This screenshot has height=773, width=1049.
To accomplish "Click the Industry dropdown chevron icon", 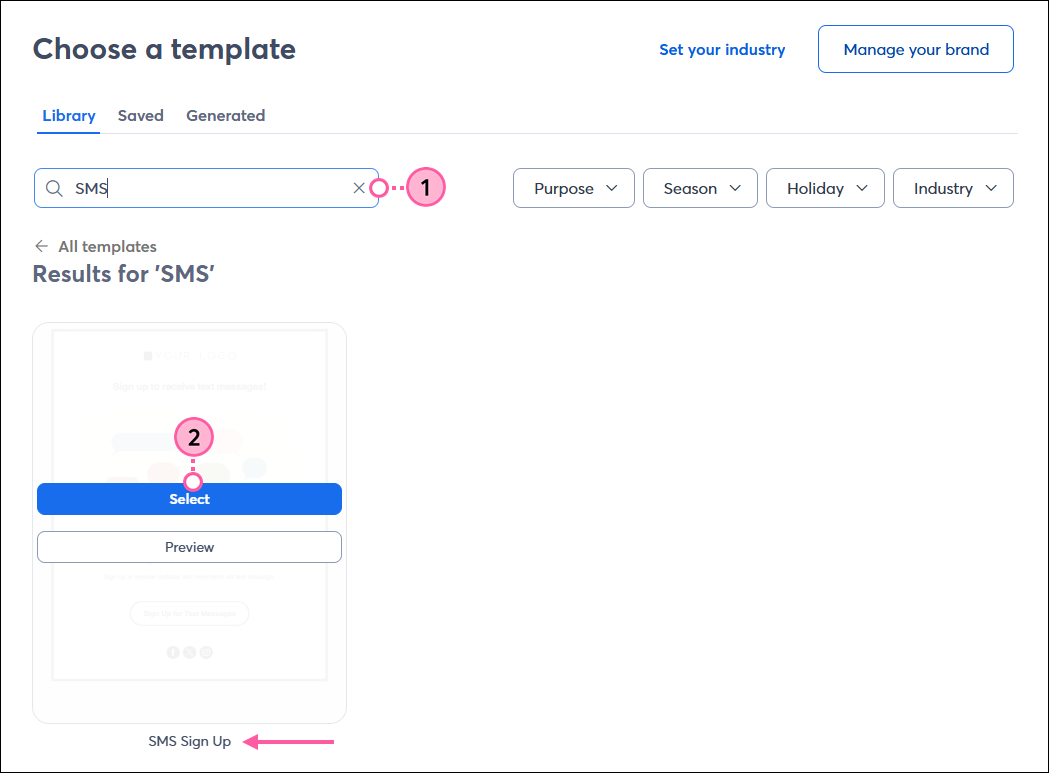I will tap(990, 188).
